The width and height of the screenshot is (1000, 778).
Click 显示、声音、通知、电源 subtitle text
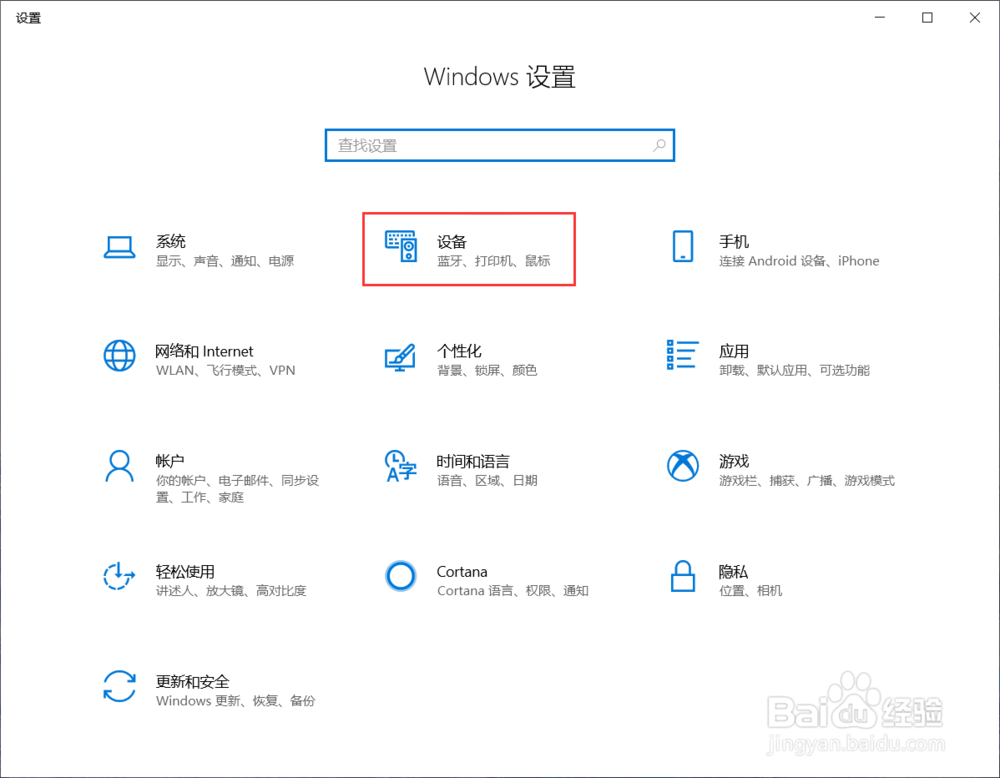pyautogui.click(x=225, y=260)
